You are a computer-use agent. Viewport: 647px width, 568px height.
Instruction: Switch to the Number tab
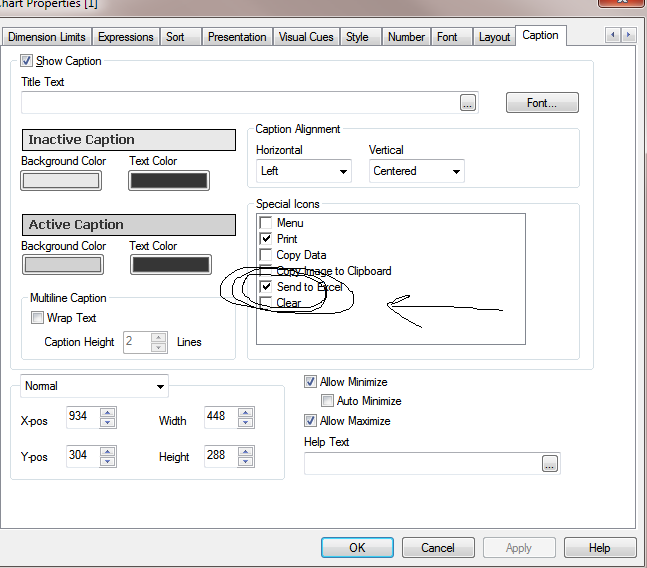coord(406,37)
